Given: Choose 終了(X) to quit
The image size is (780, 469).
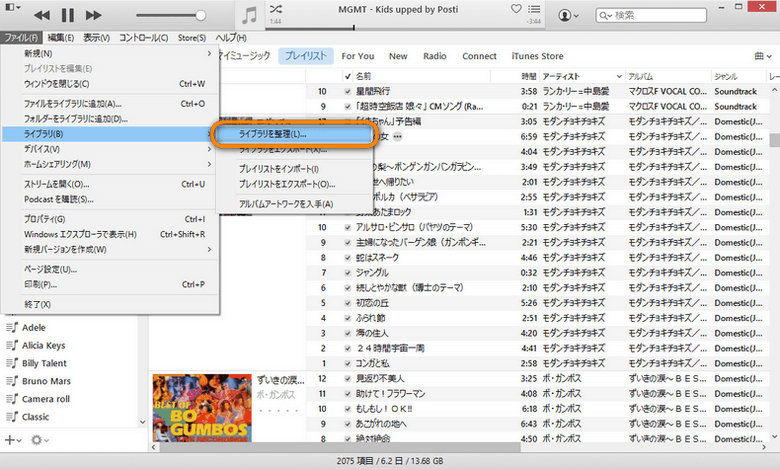Looking at the screenshot, I should coord(110,304).
